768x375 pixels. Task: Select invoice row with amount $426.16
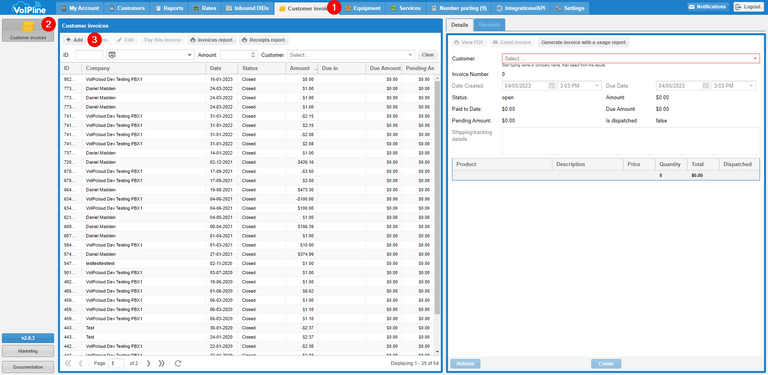(248, 162)
